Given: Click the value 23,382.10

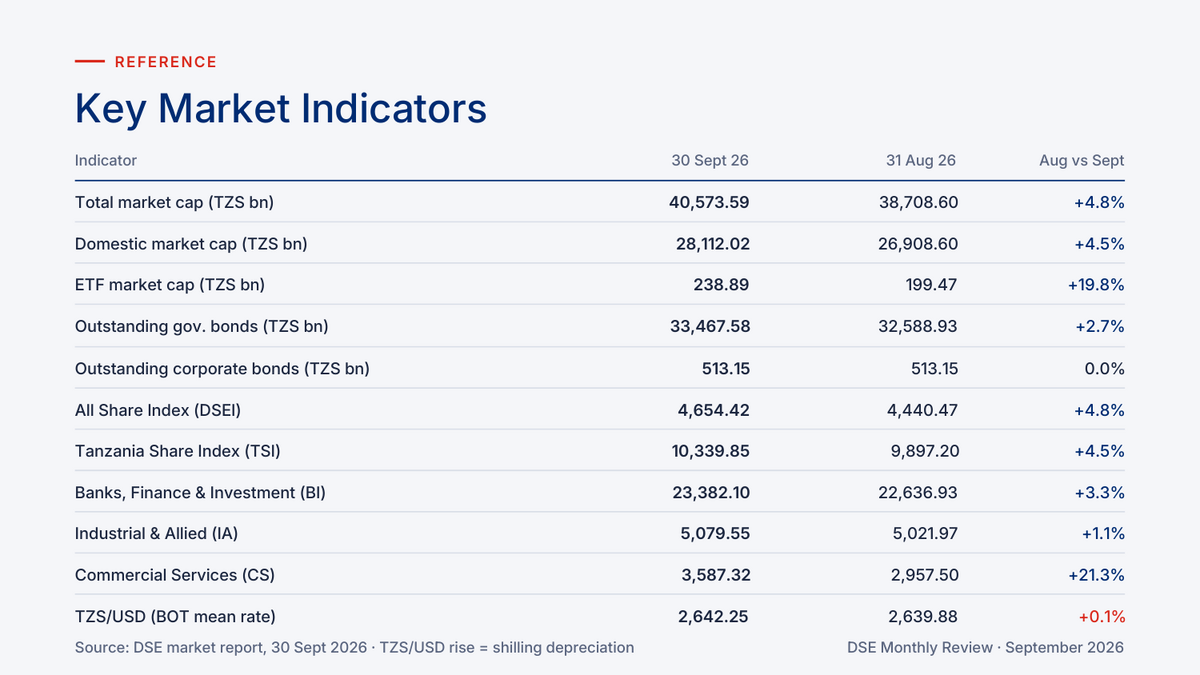Looking at the screenshot, I should (x=711, y=492).
